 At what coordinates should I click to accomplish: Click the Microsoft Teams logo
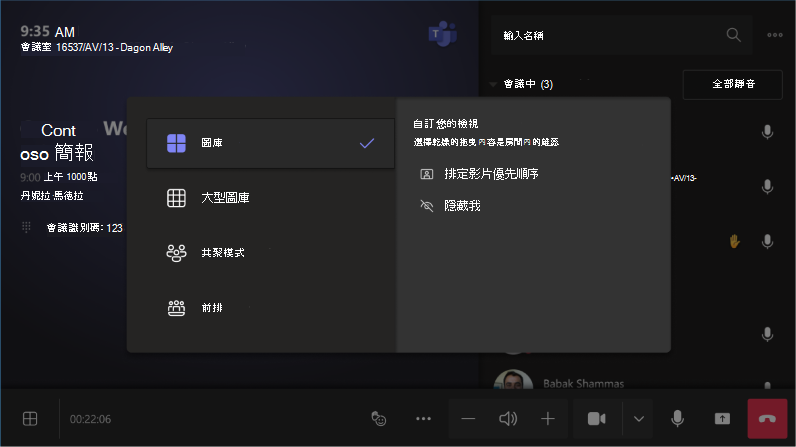coord(443,34)
